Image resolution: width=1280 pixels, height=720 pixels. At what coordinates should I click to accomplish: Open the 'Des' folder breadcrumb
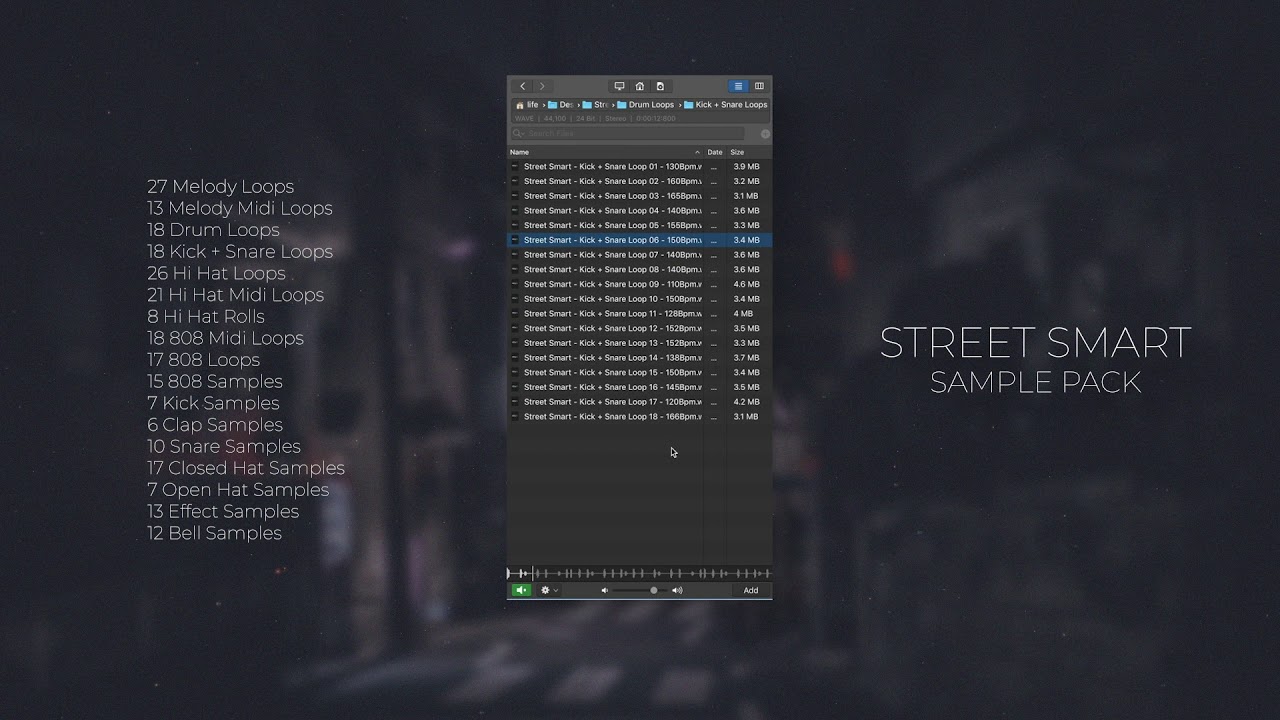pyautogui.click(x=560, y=104)
